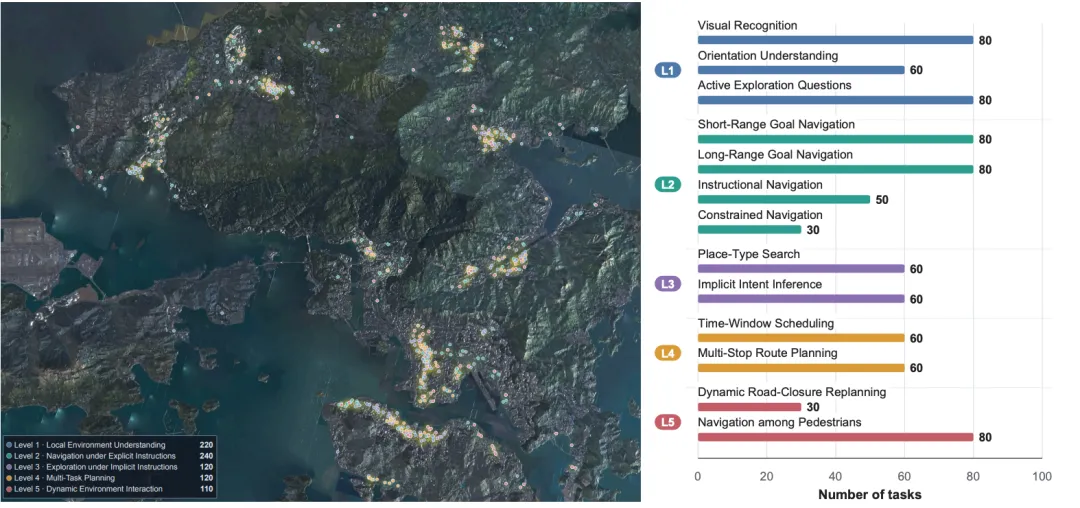Click the 'Long-Range Goal Navigation' label
This screenshot has height=508, width=1080.
(x=775, y=155)
